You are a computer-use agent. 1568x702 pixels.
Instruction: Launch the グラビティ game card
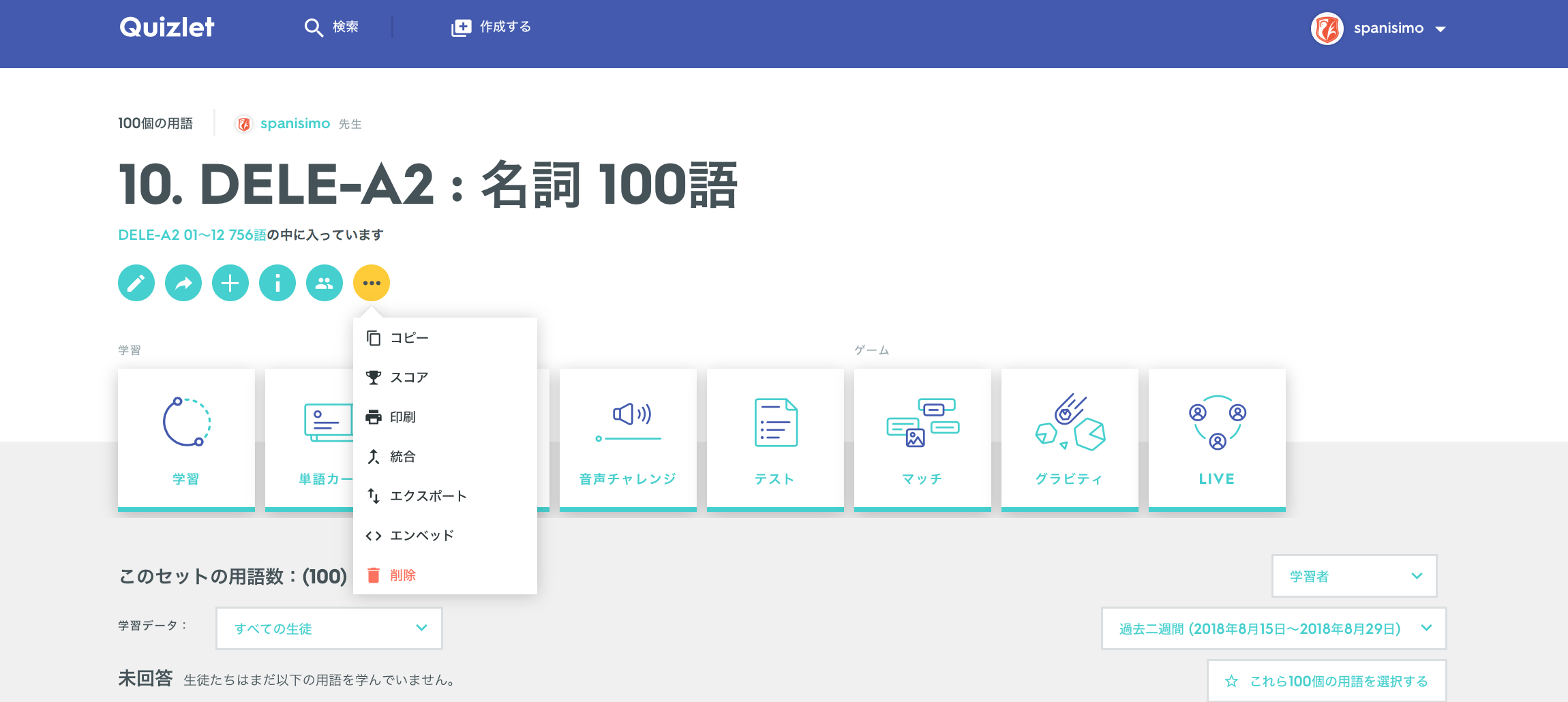[1070, 440]
